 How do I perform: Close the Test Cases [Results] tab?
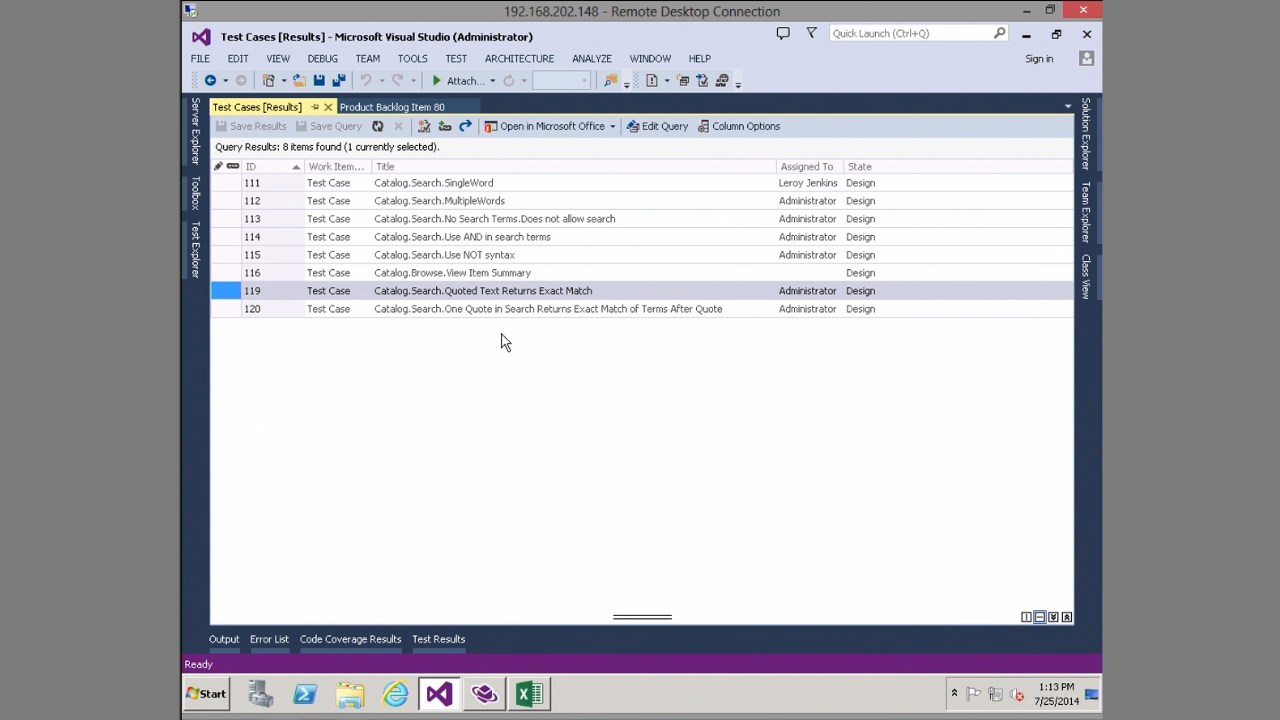328,107
